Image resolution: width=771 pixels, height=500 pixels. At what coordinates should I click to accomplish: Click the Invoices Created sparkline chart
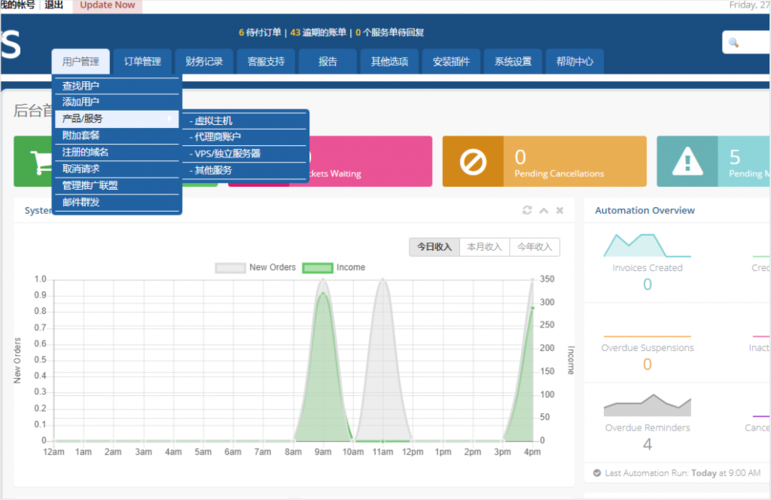[x=647, y=246]
